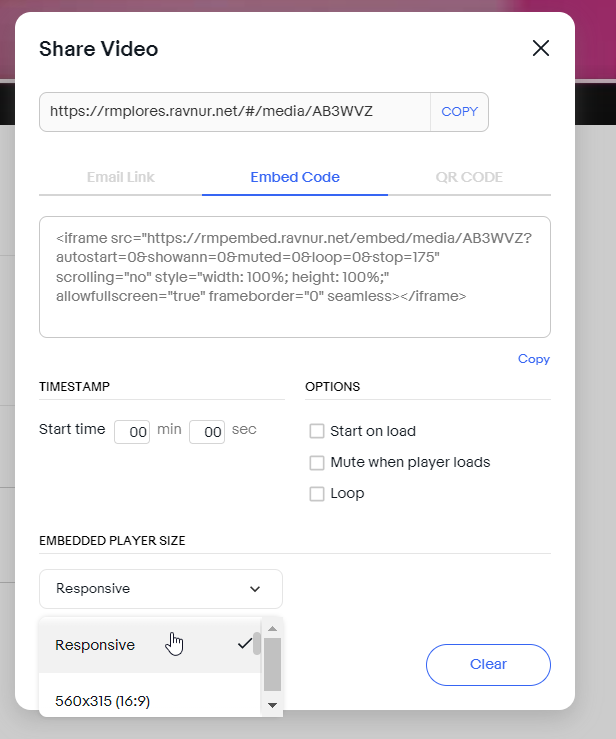
Task: Check Mute when player loads
Action: [317, 462]
